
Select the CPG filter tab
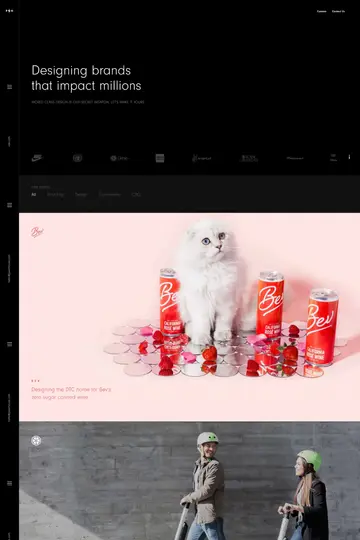[136, 195]
